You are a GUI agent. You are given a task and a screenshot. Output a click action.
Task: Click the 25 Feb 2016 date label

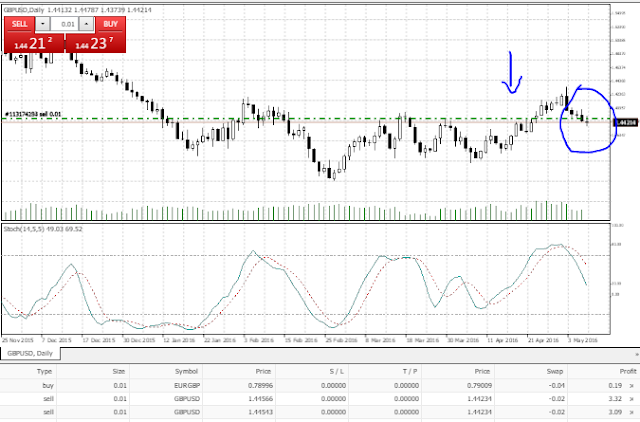341,340
